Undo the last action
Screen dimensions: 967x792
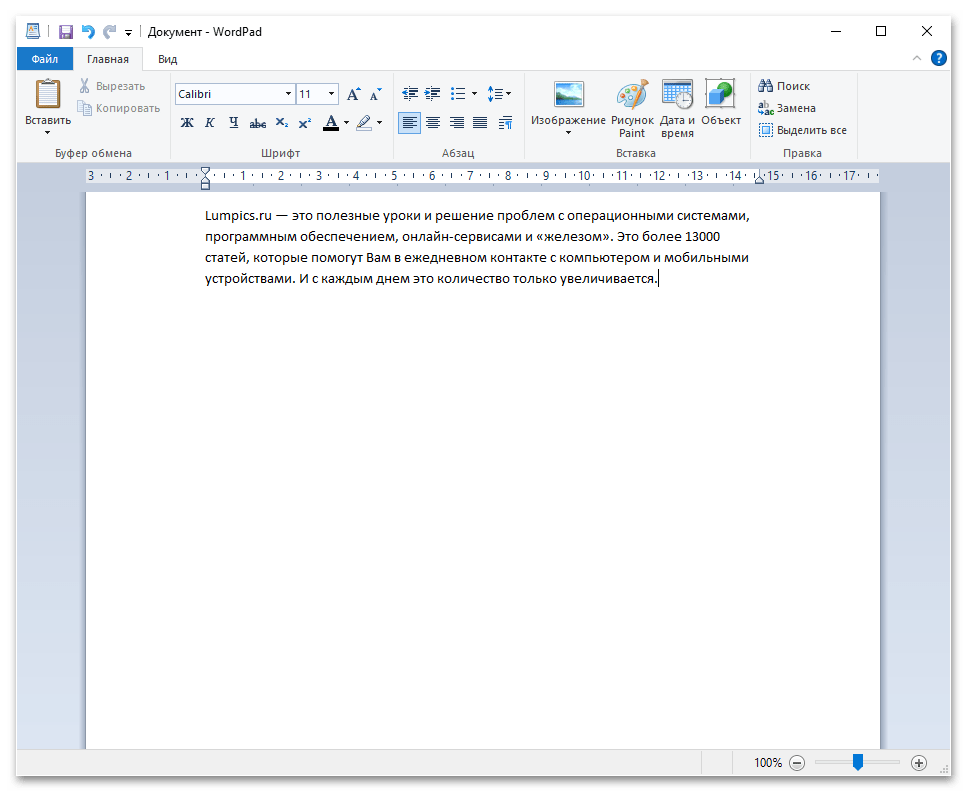point(87,32)
